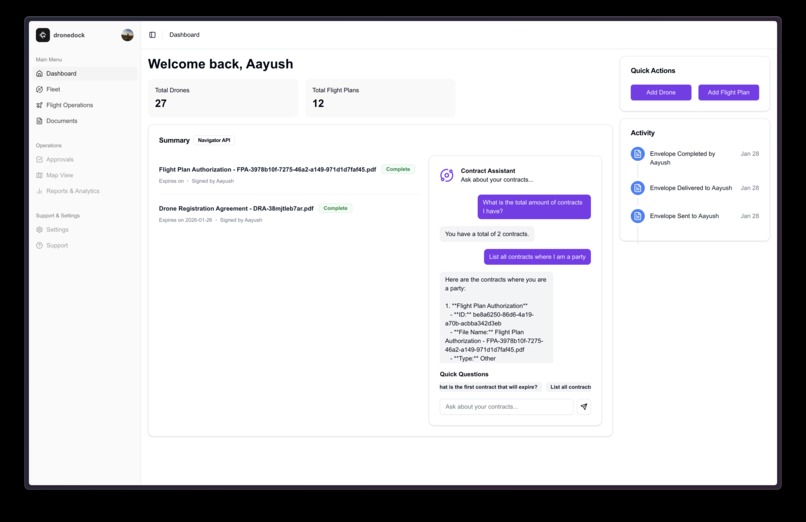Go to Fleet menu item
This screenshot has height=522, width=806.
click(85, 89)
